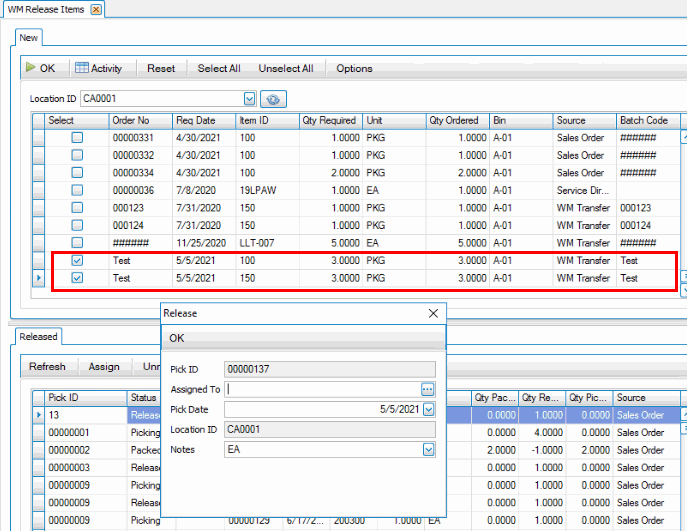Select the checkbox for order 000123
Image resolution: width=687 pixels, height=531 pixels.
(x=77, y=208)
